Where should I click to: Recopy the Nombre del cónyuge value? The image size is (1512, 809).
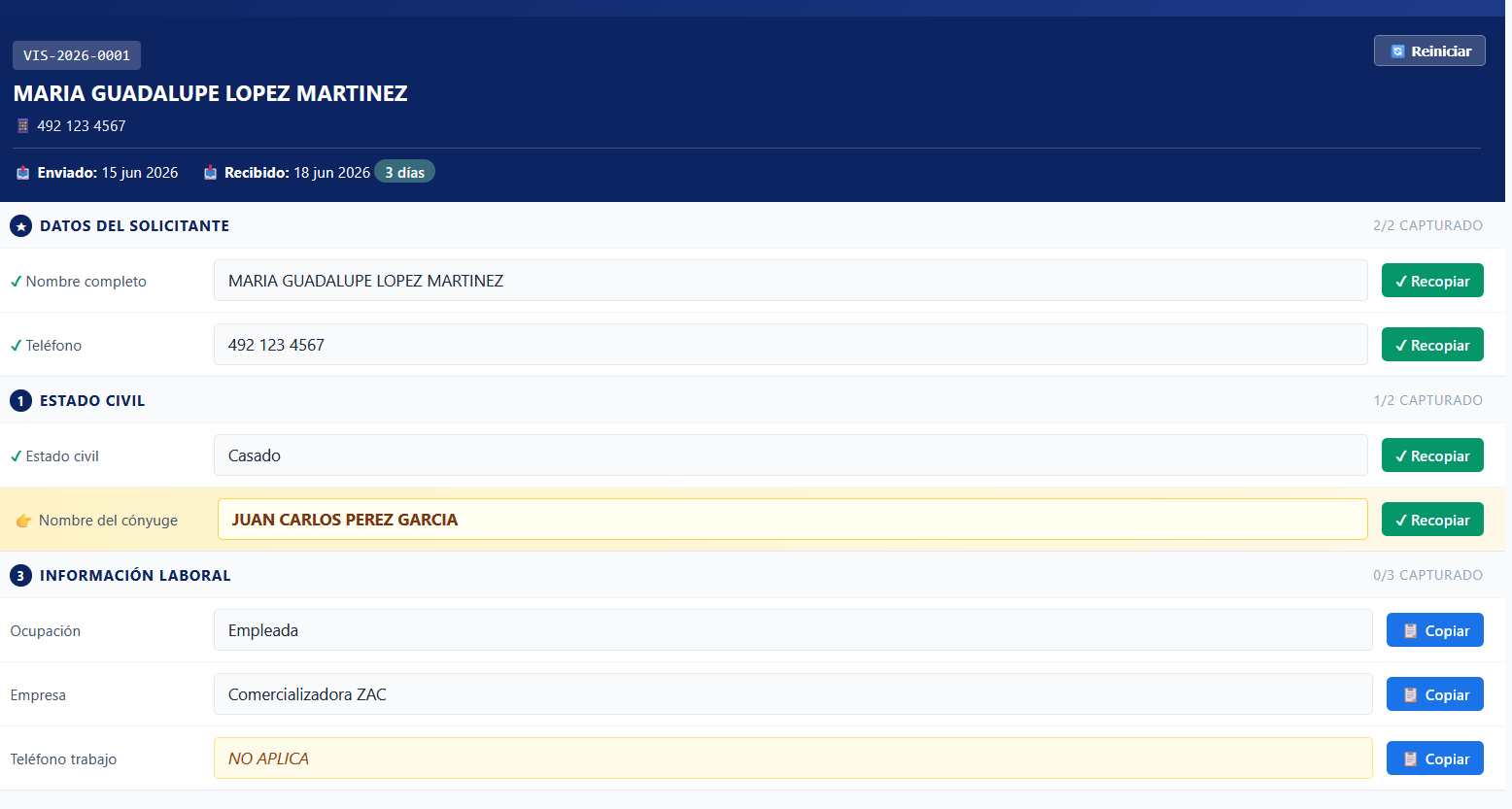1432,520
